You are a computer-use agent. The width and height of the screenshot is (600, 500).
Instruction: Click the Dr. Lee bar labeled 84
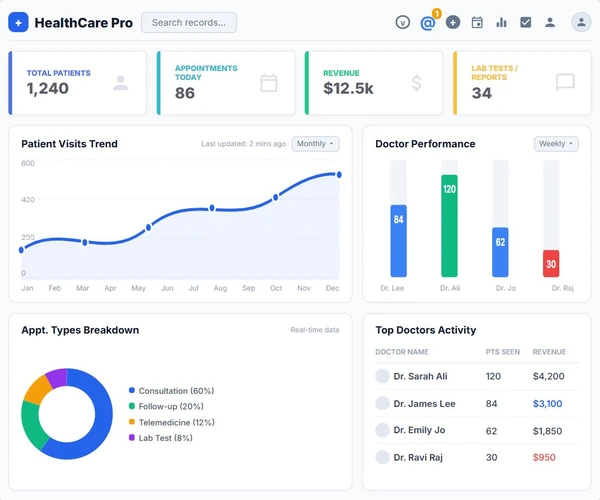[398, 241]
